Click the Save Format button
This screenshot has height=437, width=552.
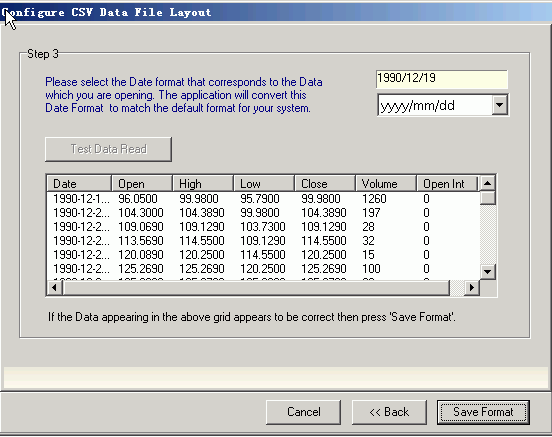(483, 412)
